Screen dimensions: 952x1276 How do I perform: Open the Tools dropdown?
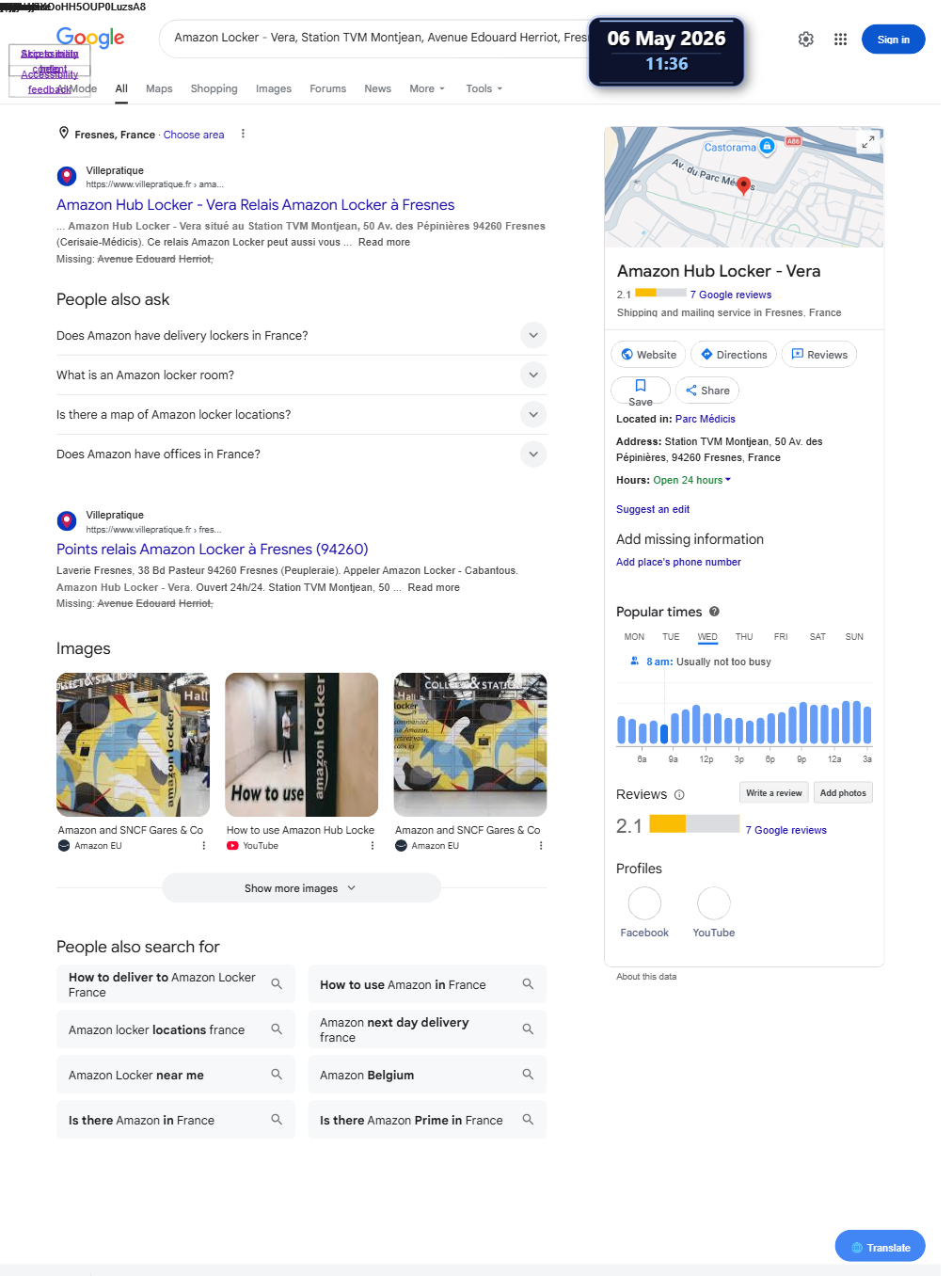pyautogui.click(x=484, y=88)
